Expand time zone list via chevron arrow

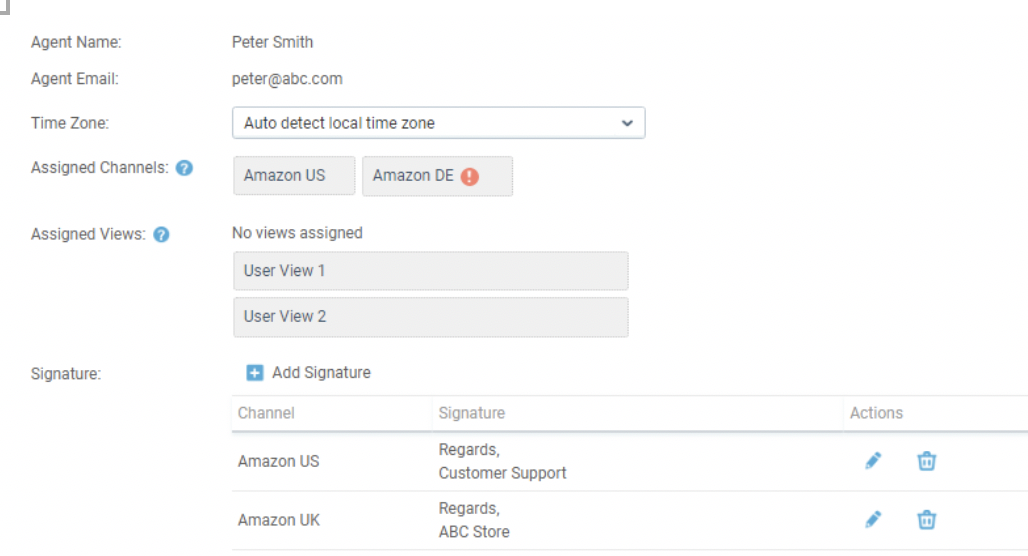click(x=627, y=123)
